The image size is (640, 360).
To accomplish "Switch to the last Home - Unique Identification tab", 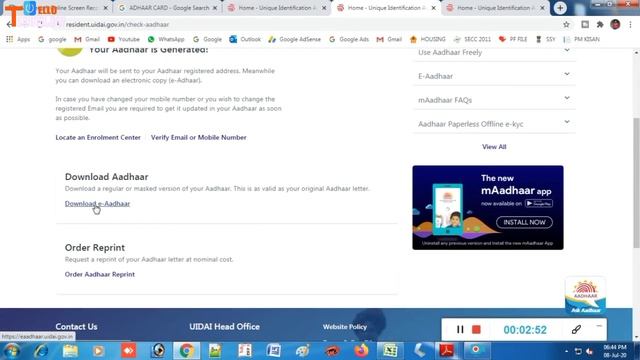I will [496, 8].
